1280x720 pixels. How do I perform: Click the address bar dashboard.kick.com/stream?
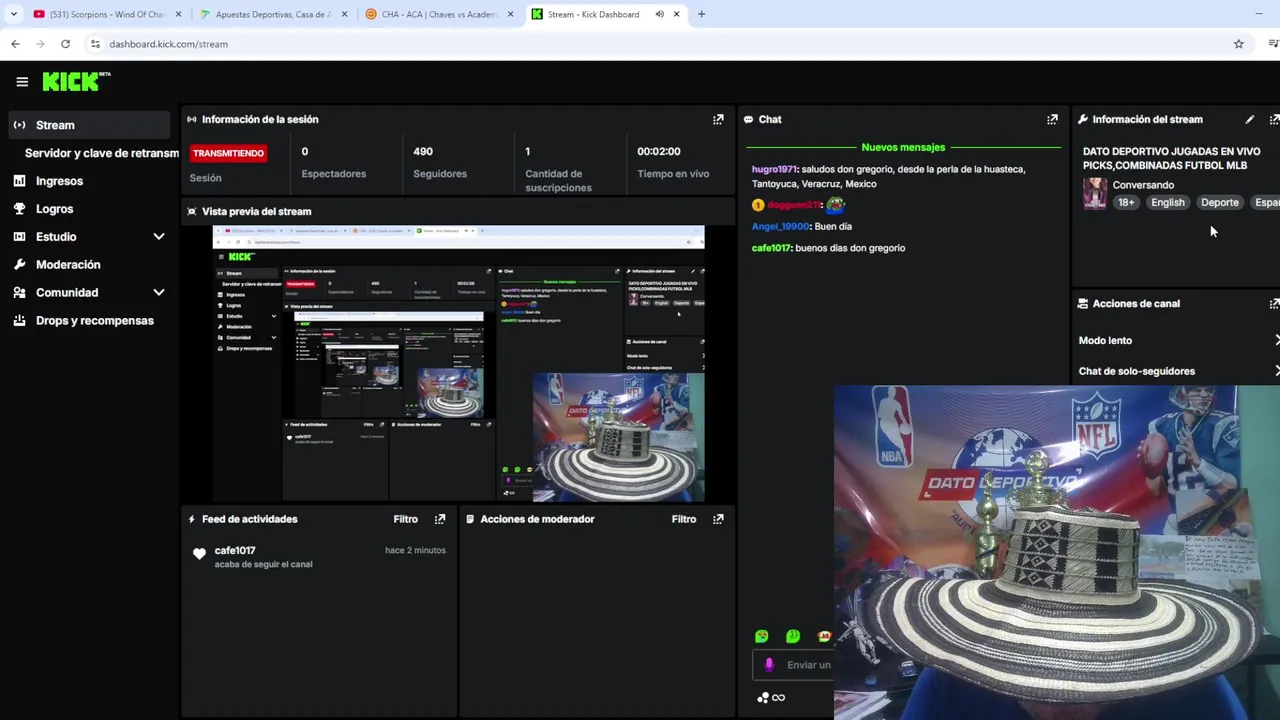click(x=168, y=44)
